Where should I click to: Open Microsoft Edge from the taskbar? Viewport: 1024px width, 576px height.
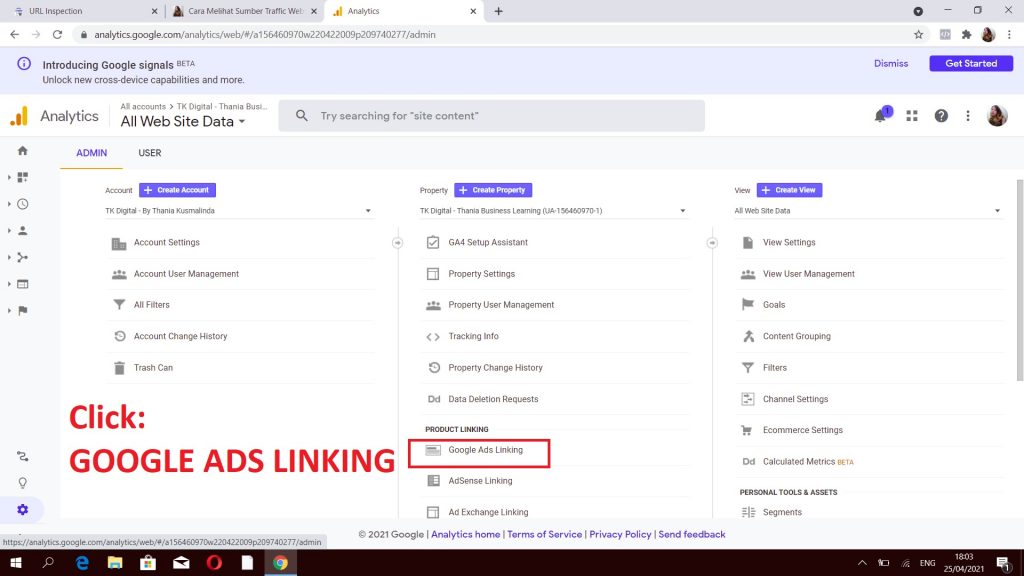click(x=82, y=563)
